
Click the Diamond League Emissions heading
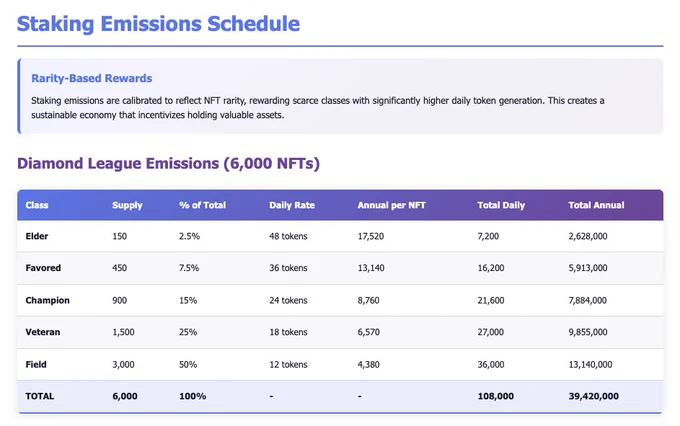[168, 164]
